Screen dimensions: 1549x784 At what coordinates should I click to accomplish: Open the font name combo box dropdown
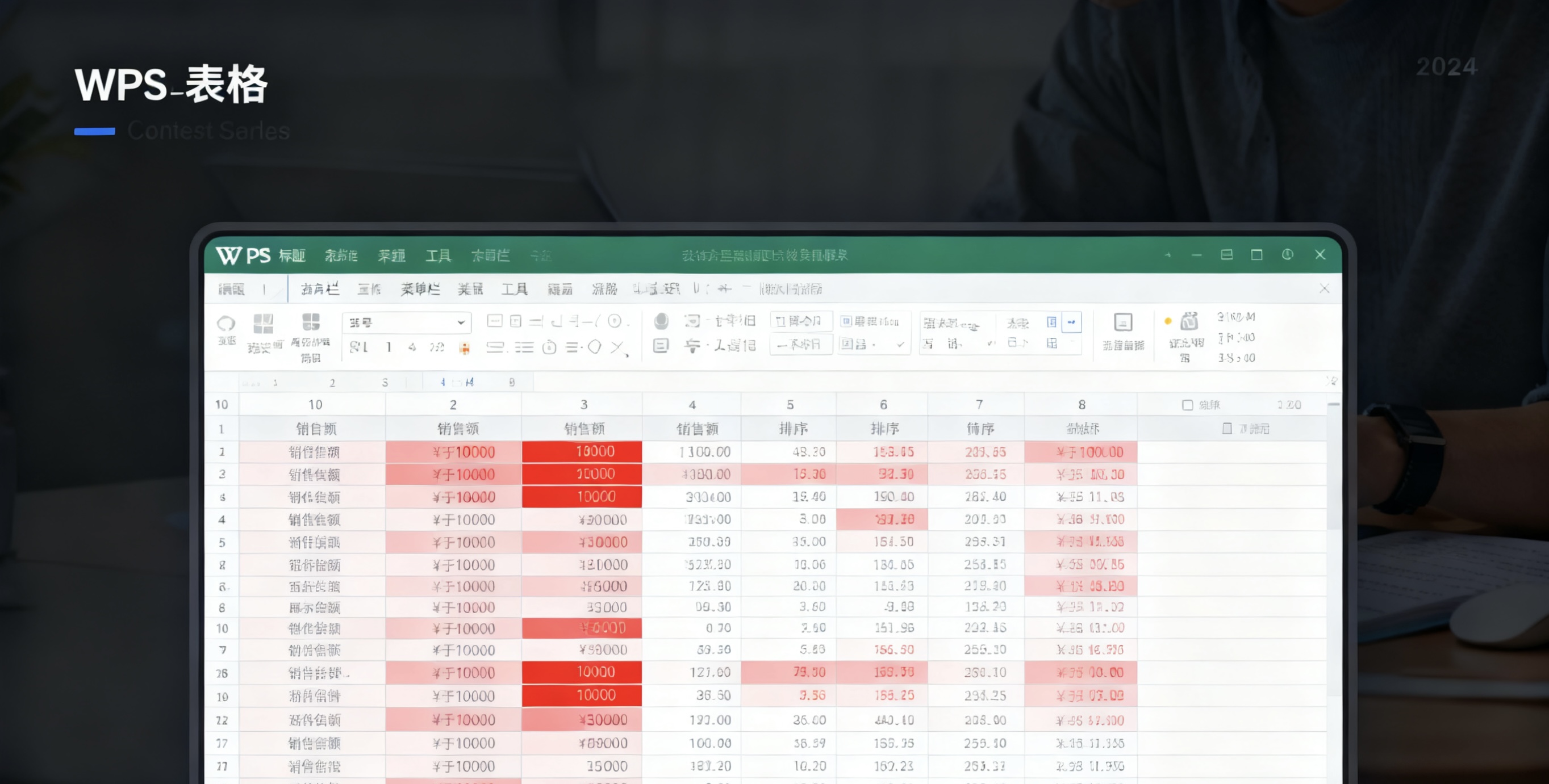pyautogui.click(x=461, y=322)
